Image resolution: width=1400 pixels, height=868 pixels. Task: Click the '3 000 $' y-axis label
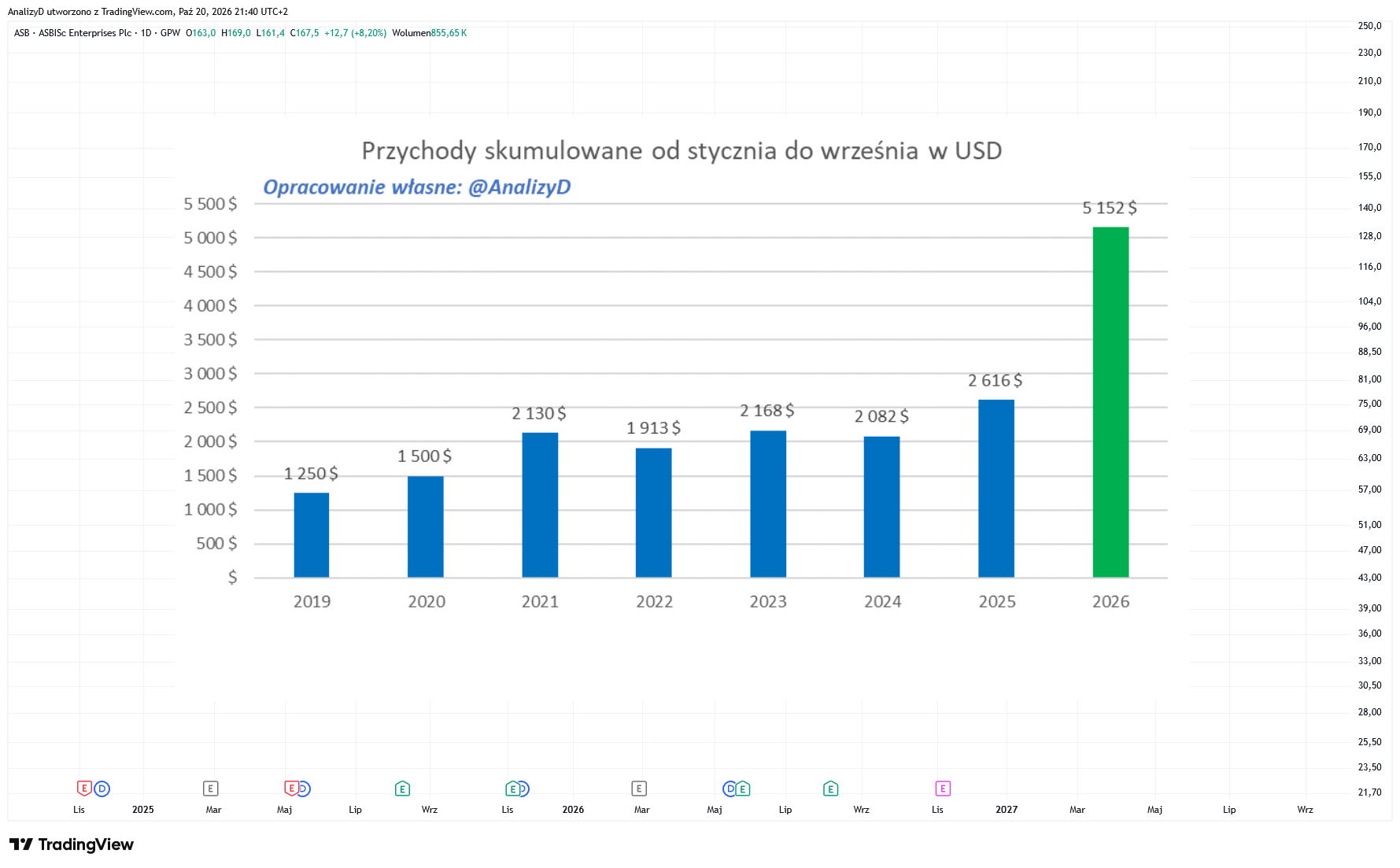point(210,374)
